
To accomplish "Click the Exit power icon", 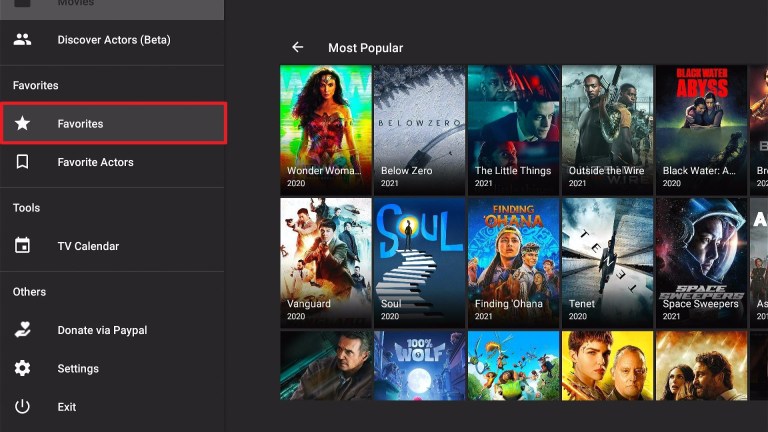I will pos(22,406).
